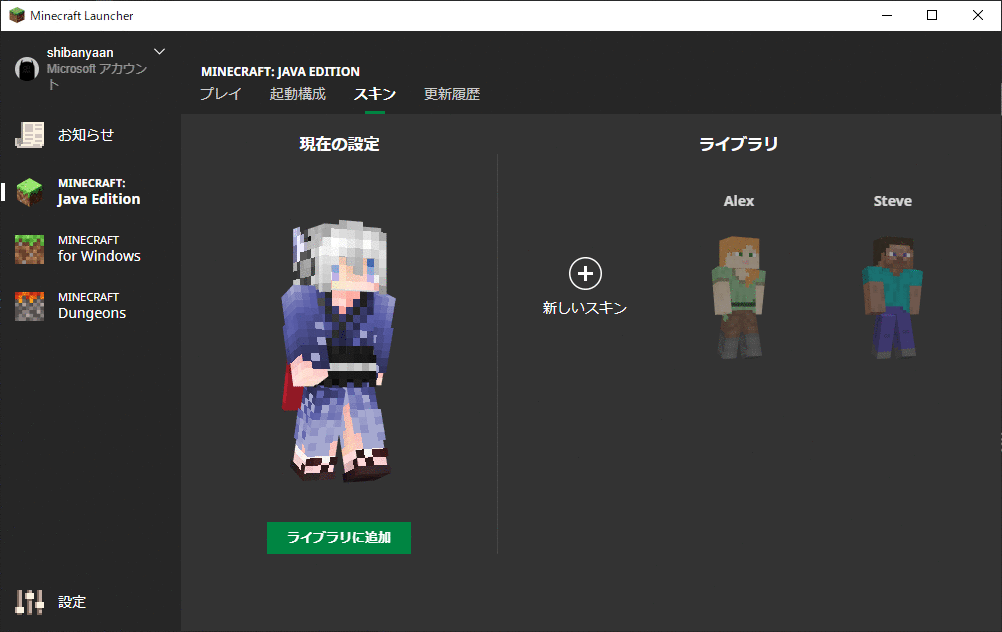Image resolution: width=1002 pixels, height=632 pixels.
Task: Click the grass block icon in title bar
Action: point(16,15)
